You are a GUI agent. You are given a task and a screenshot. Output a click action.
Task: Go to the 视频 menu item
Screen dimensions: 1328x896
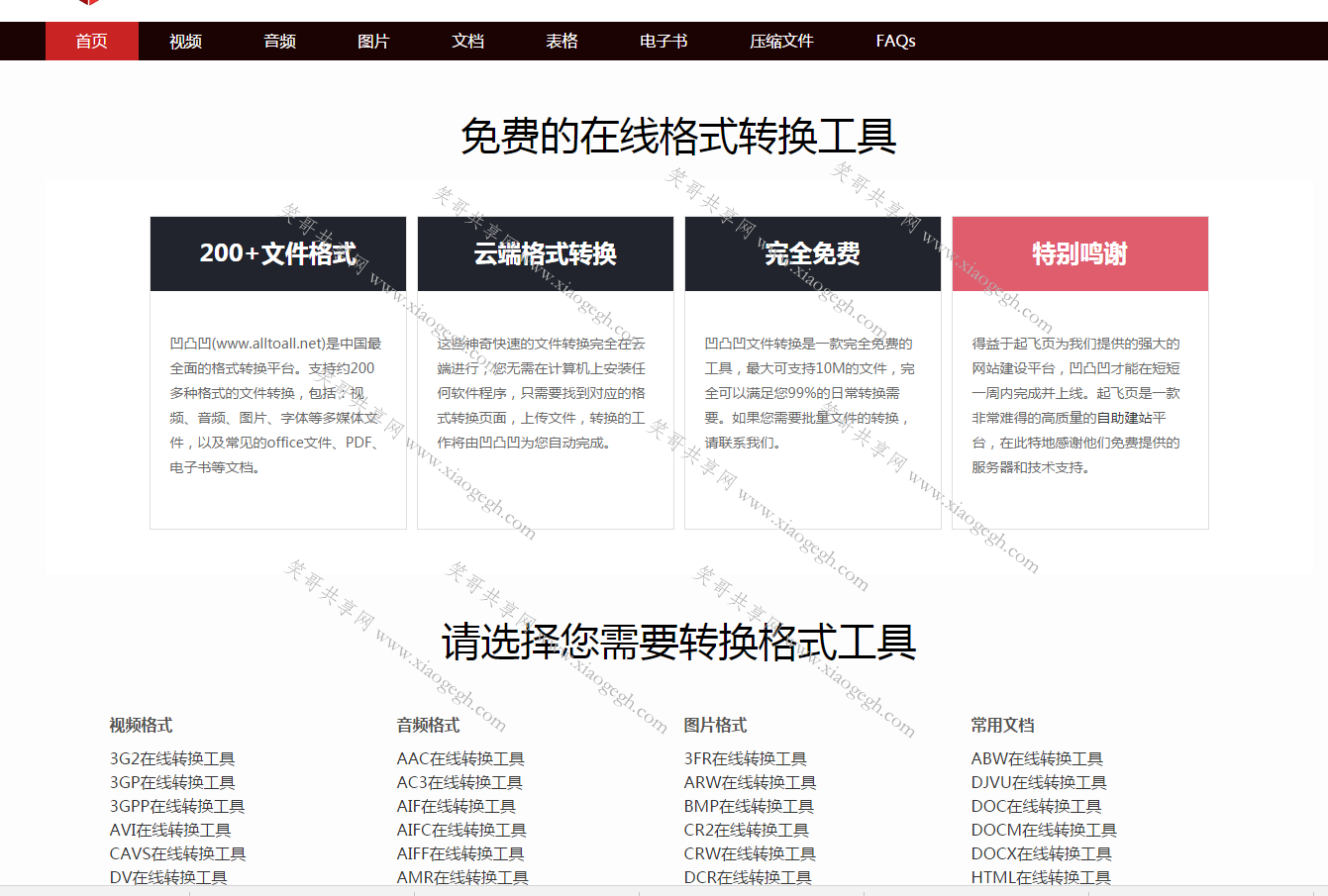(185, 41)
